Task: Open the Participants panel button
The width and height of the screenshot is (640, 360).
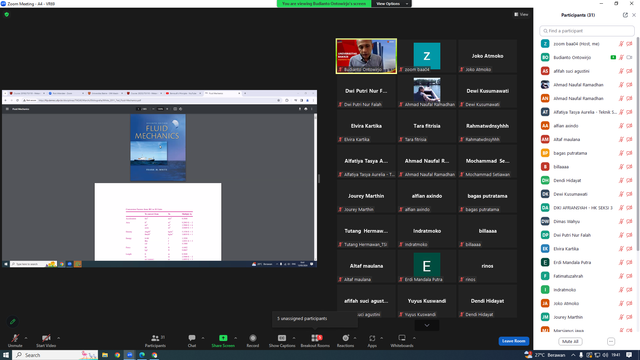Action: [155, 340]
